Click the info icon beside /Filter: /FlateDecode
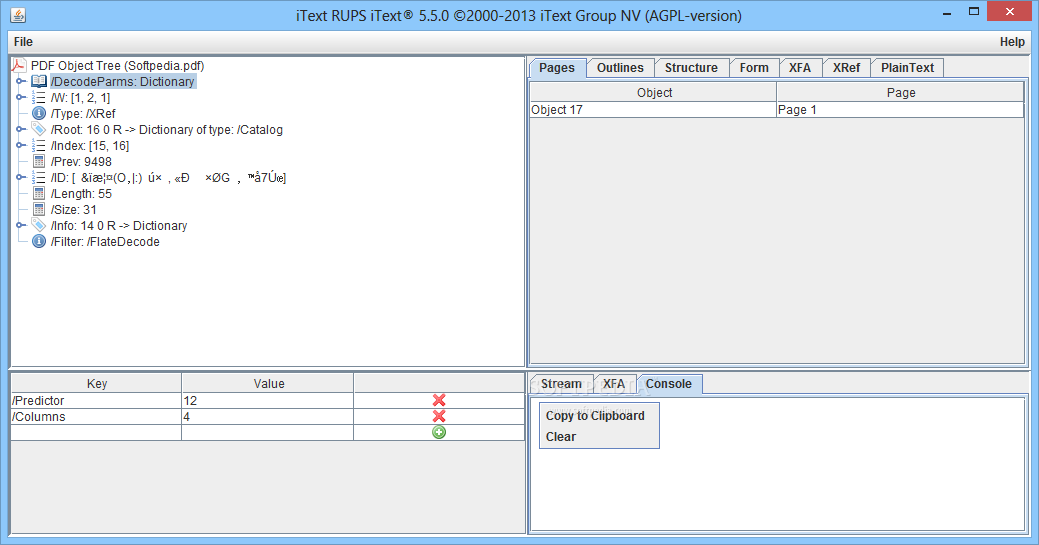This screenshot has width=1039, height=545. tap(39, 241)
